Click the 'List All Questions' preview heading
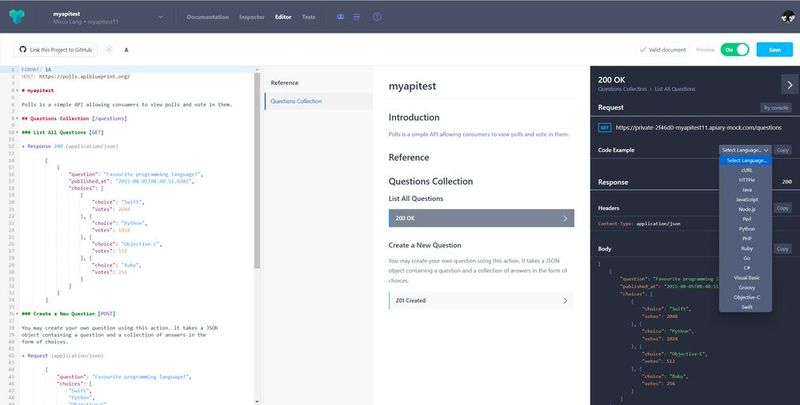The width and height of the screenshot is (800, 405). 416,198
